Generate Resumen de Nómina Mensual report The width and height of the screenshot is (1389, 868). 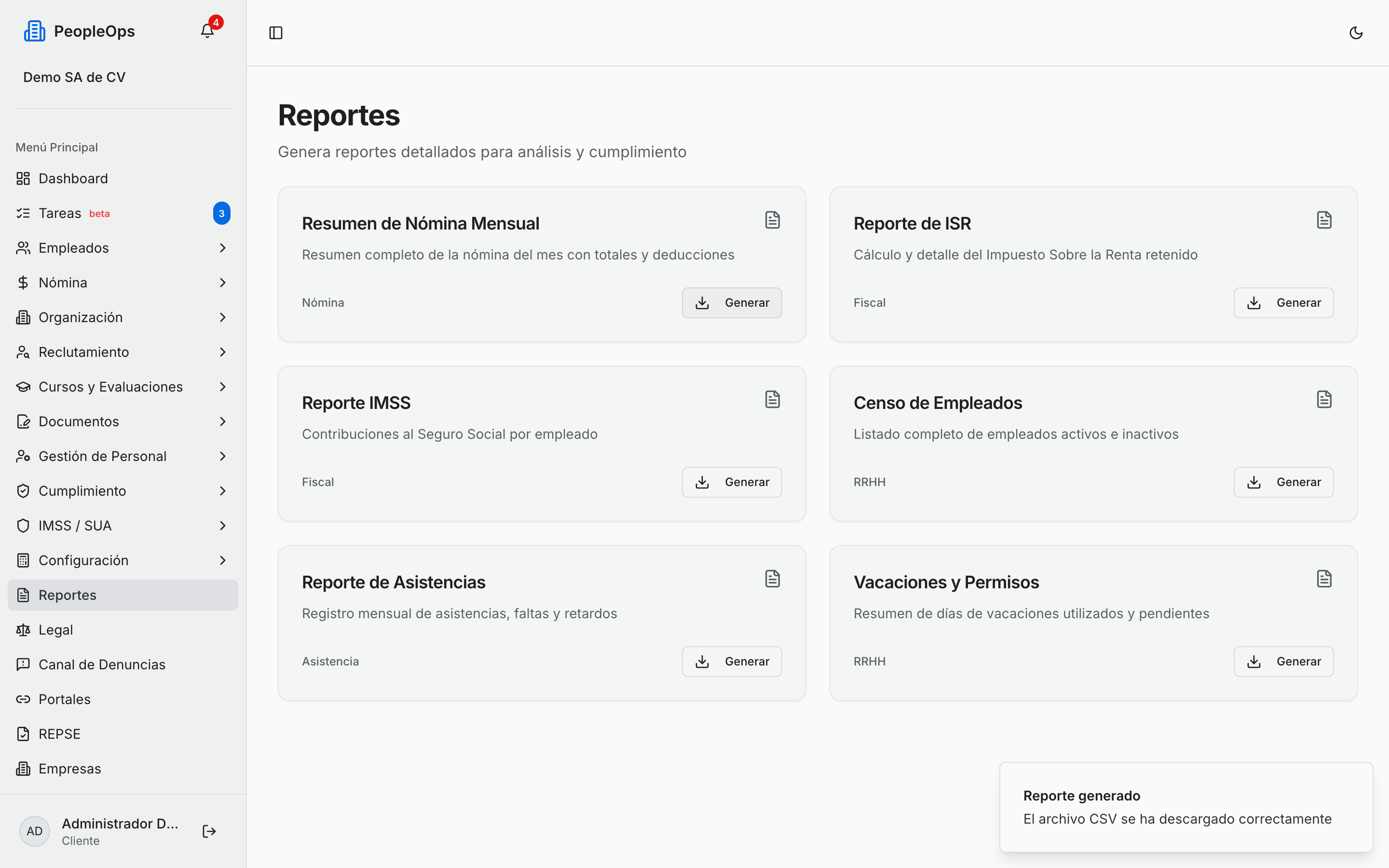pyautogui.click(x=732, y=302)
